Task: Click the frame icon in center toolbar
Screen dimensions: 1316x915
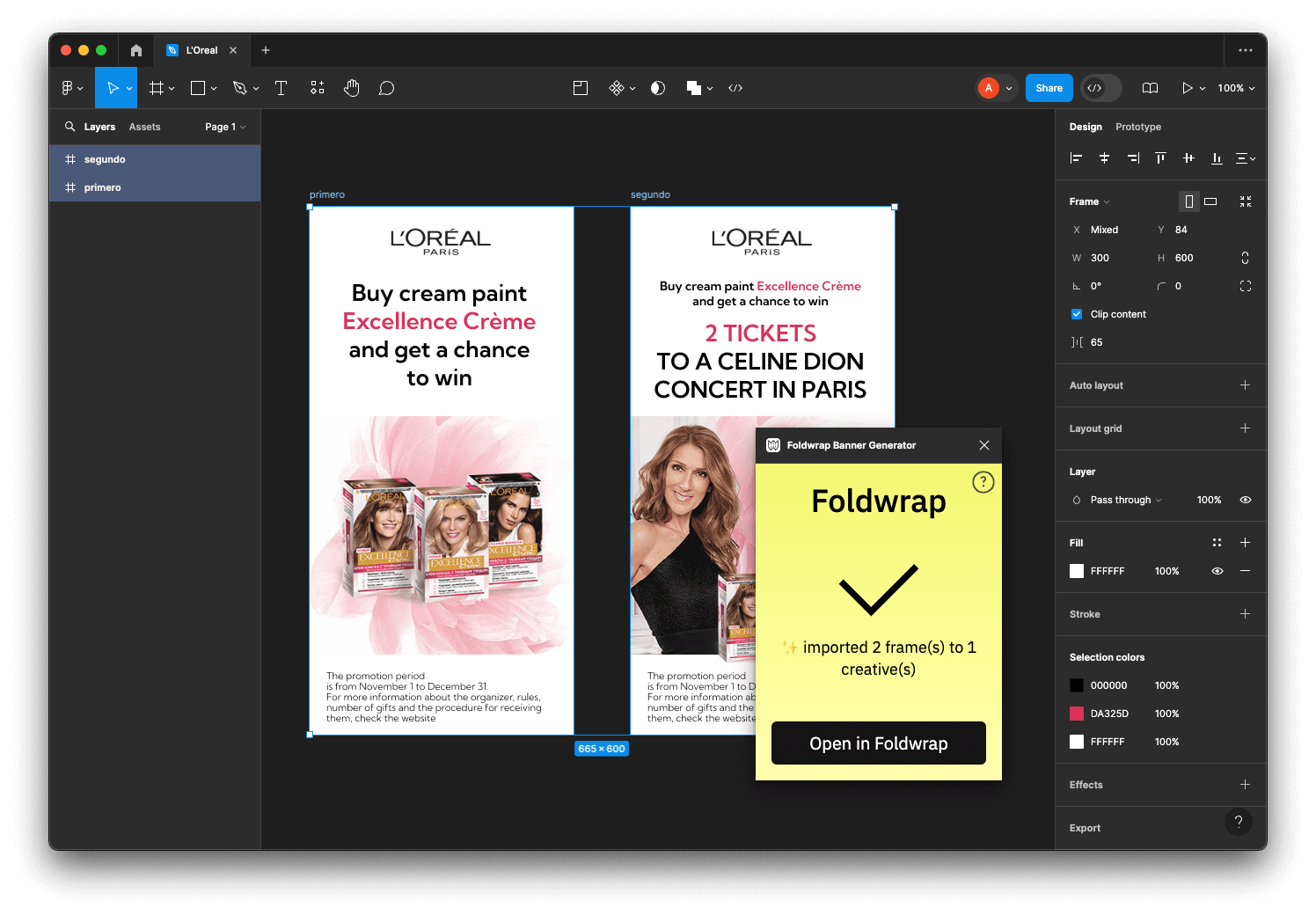Action: (x=581, y=88)
